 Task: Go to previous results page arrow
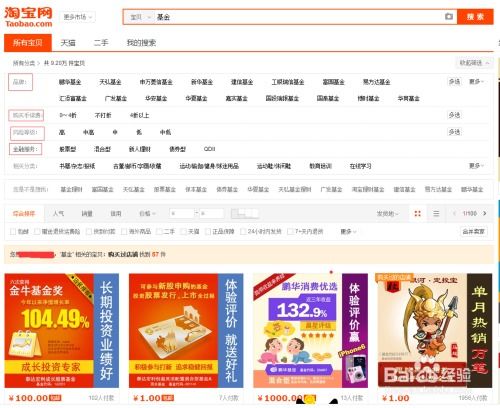[x=454, y=213]
